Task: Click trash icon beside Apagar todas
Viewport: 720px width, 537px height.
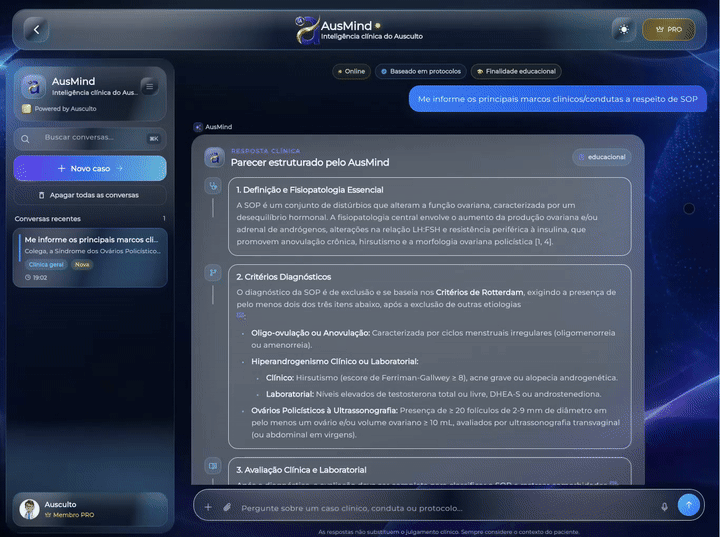Action: [41, 195]
